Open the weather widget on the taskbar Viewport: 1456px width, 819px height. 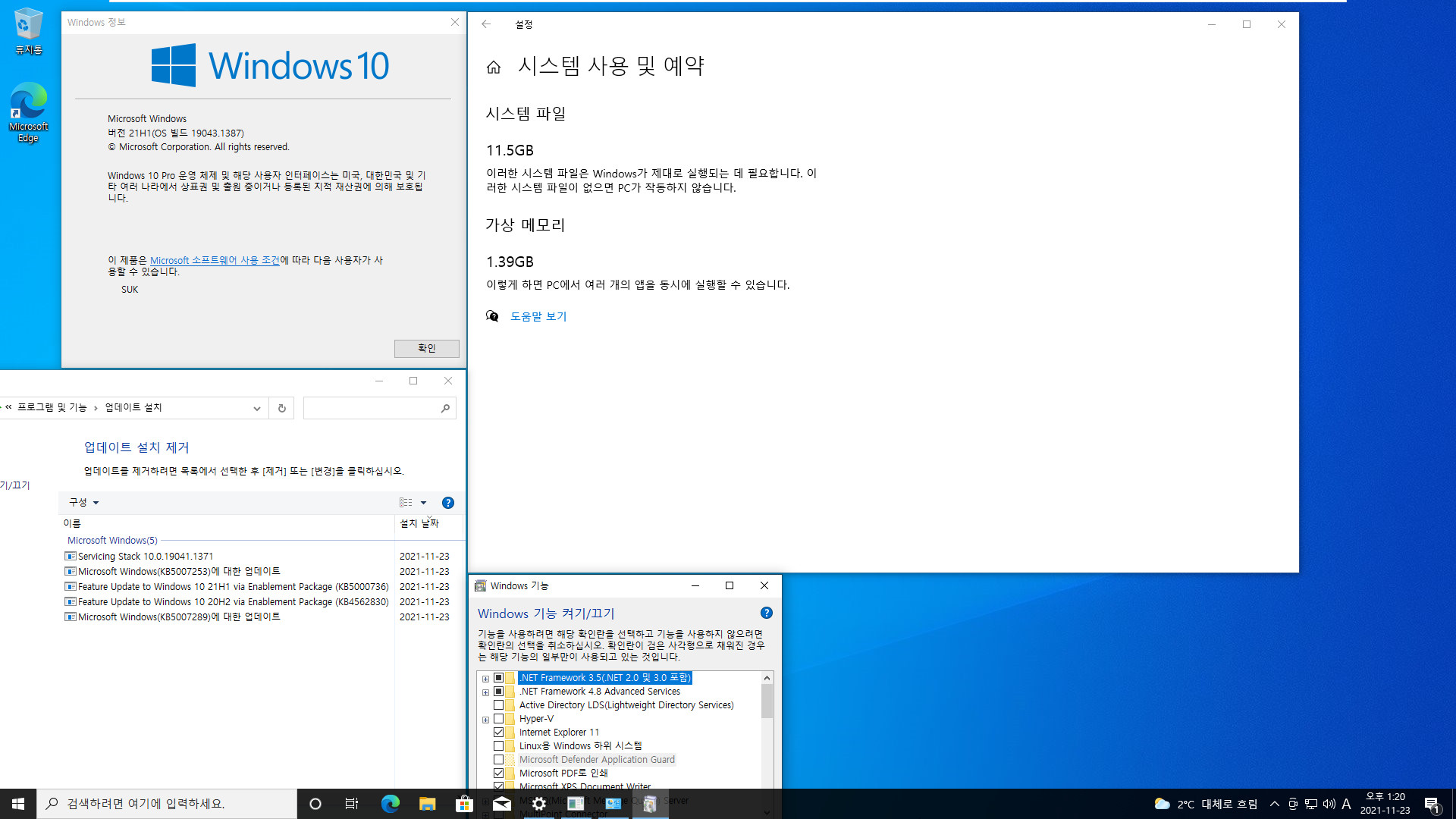1206,804
